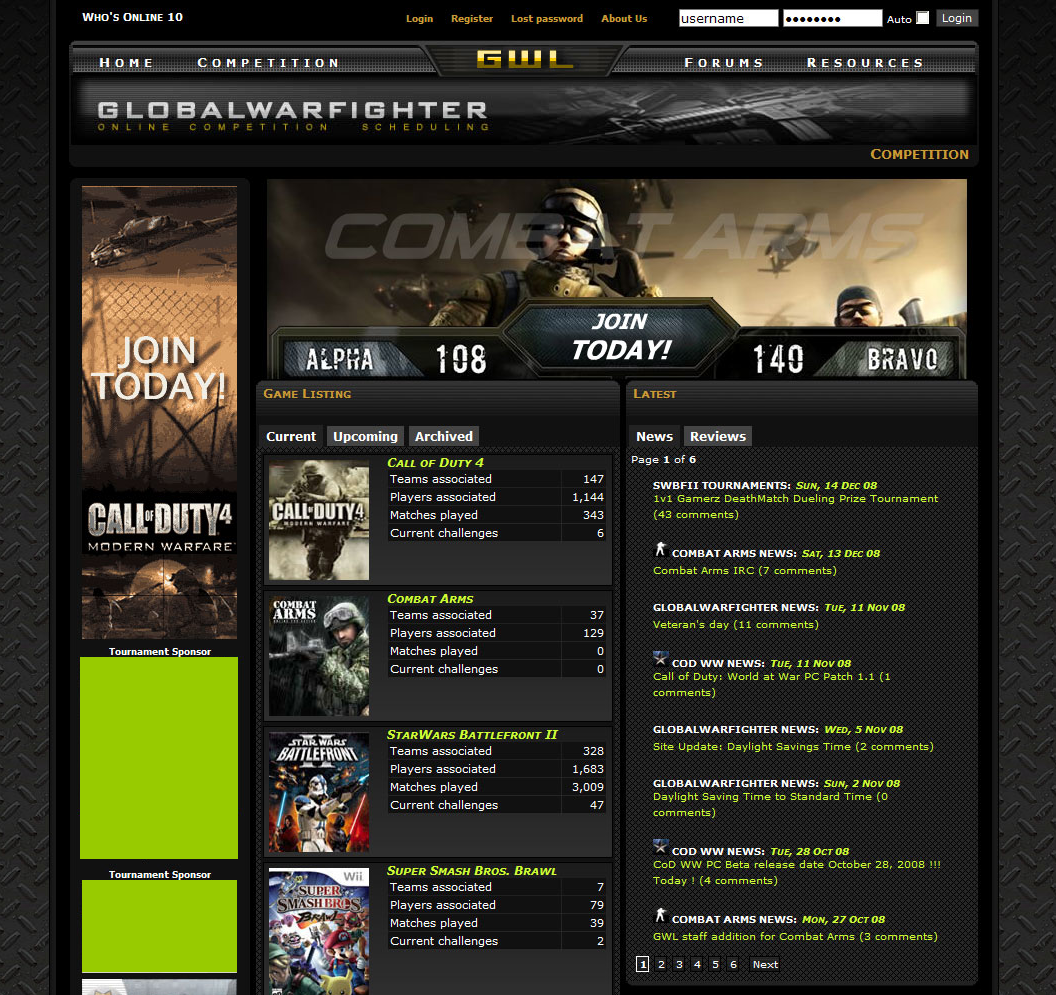Open the Site Update Daylight Savings article
Viewport: 1056px width, 995px height.
[x=793, y=746]
